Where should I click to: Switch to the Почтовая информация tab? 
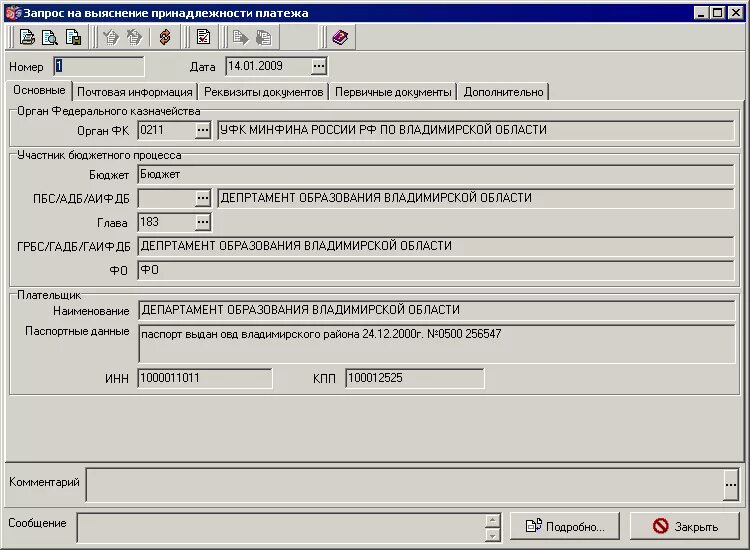coord(134,92)
